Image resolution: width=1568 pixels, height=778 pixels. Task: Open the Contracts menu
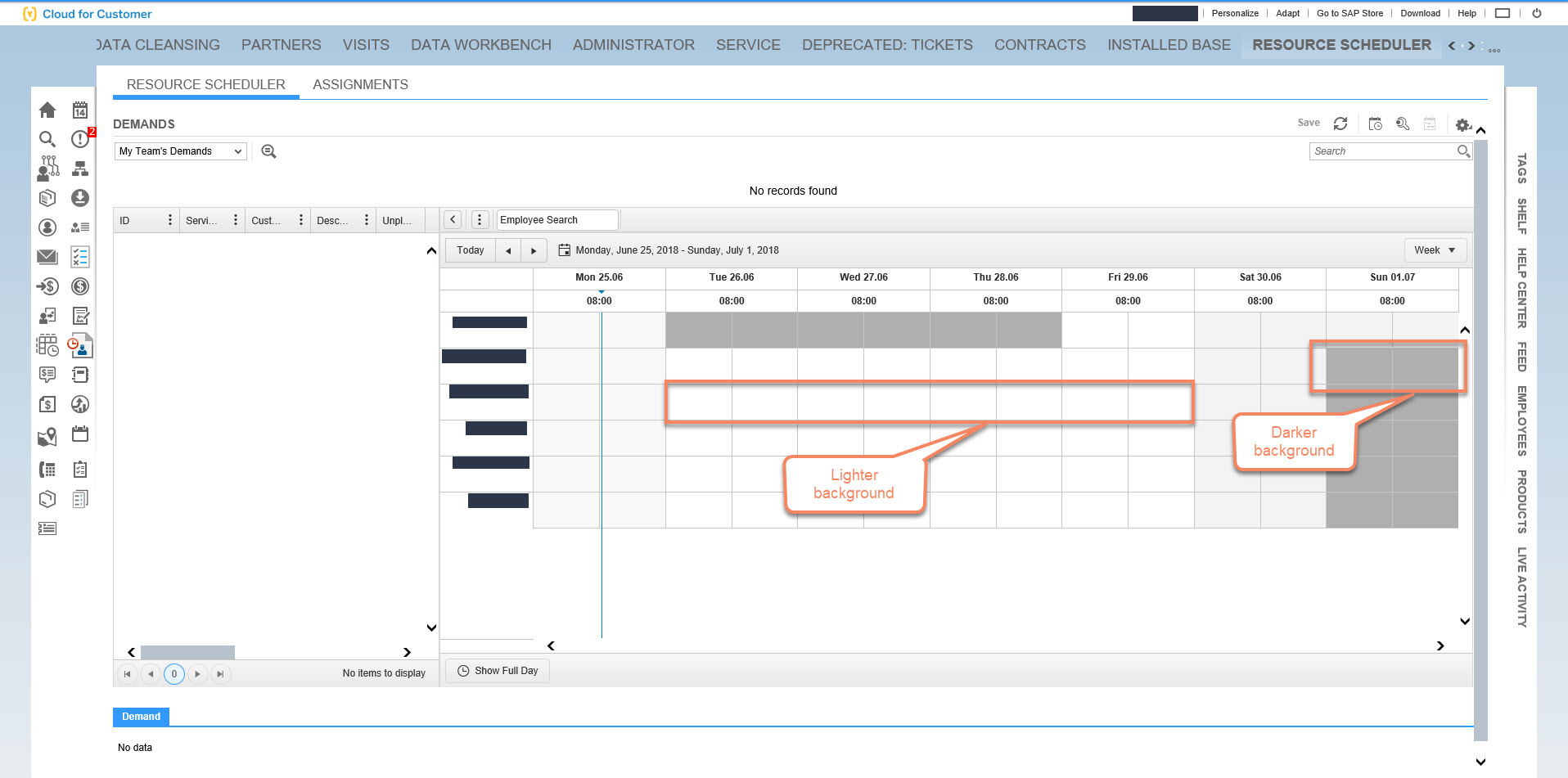pyautogui.click(x=1040, y=45)
